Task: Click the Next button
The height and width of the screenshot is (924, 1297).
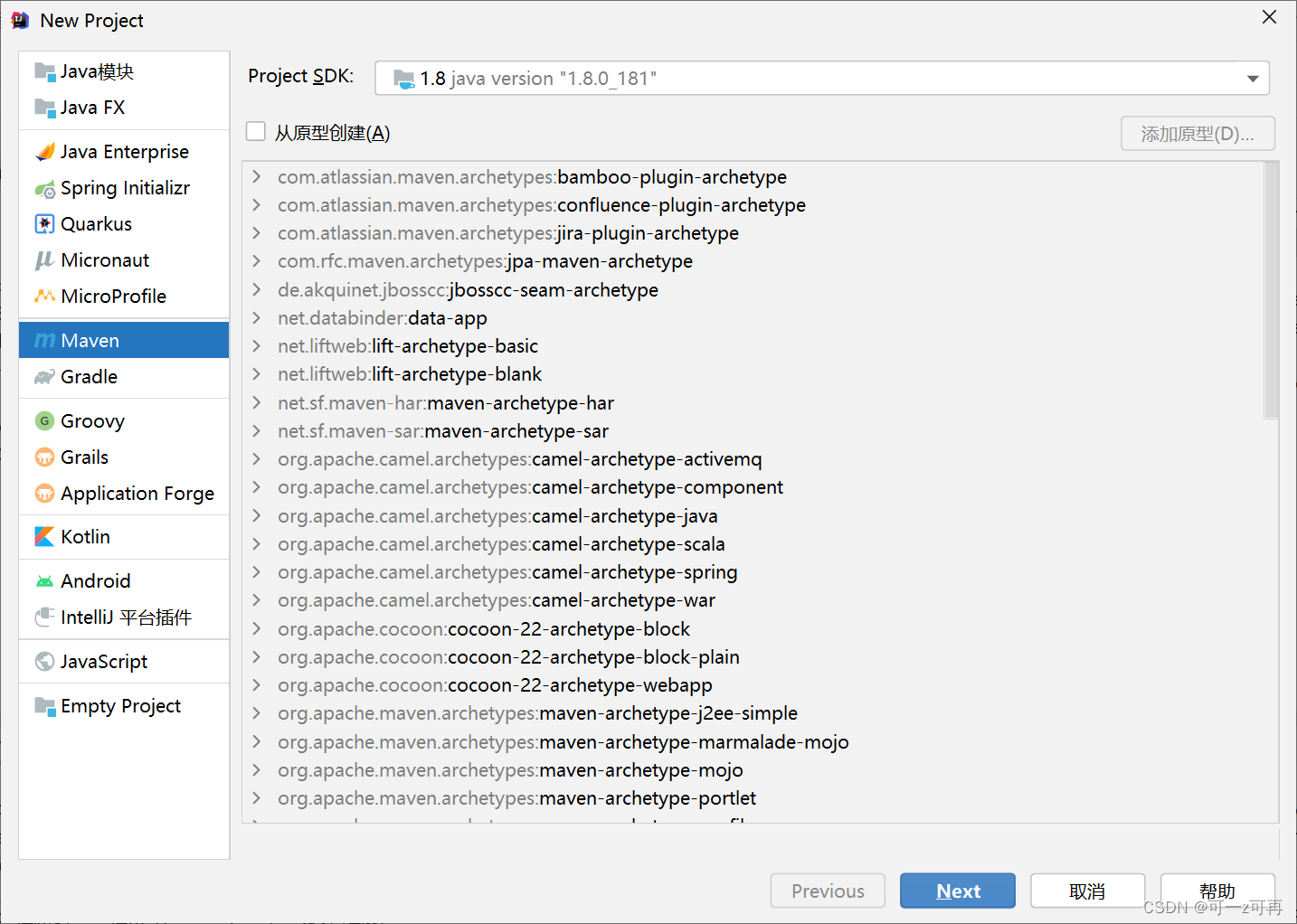Action: 958,891
